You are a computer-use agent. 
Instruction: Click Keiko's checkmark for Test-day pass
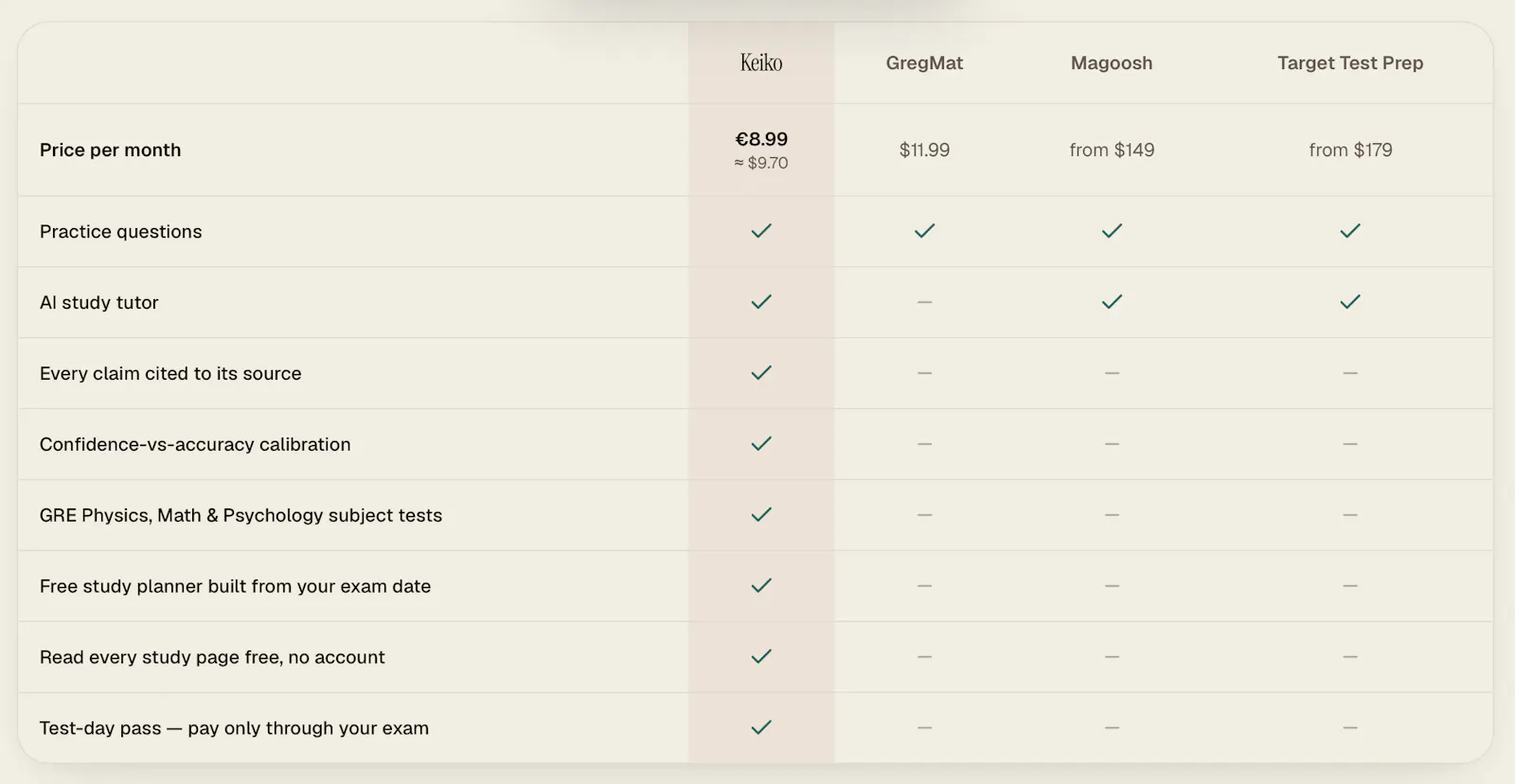(x=761, y=728)
